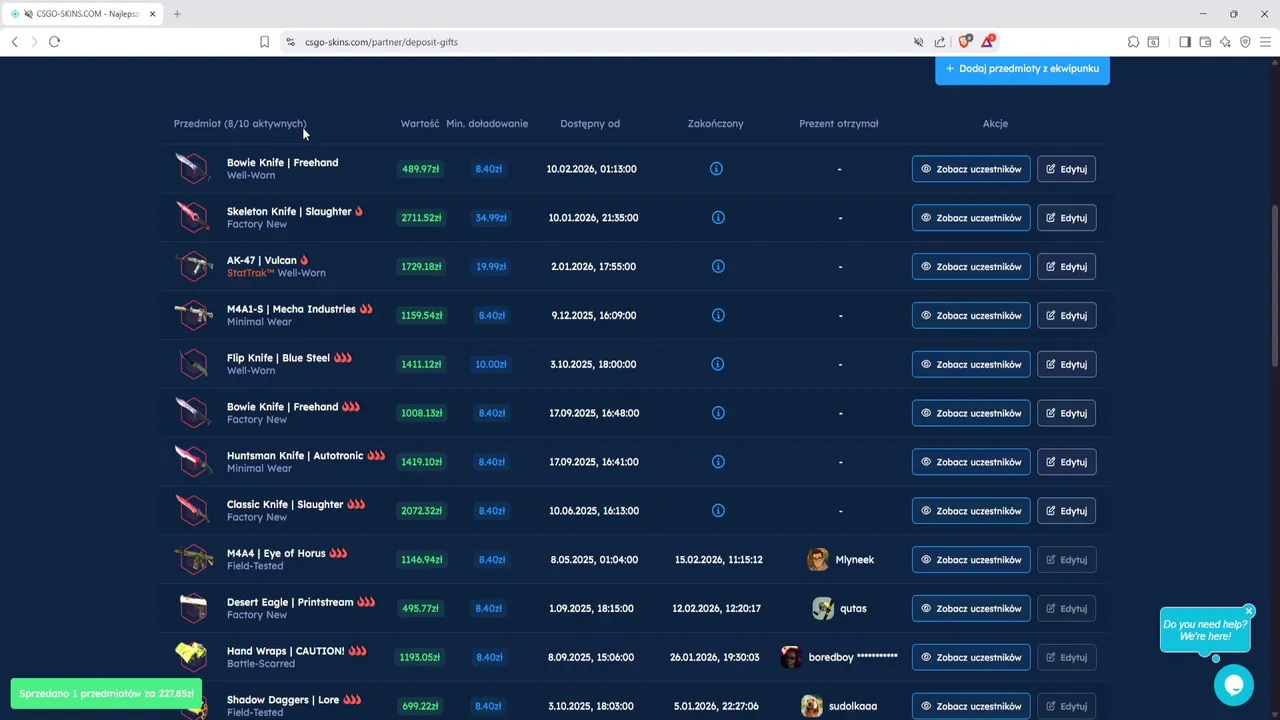
Task: Edit the Bowie Knife Well-Worn gift
Action: (x=1066, y=169)
